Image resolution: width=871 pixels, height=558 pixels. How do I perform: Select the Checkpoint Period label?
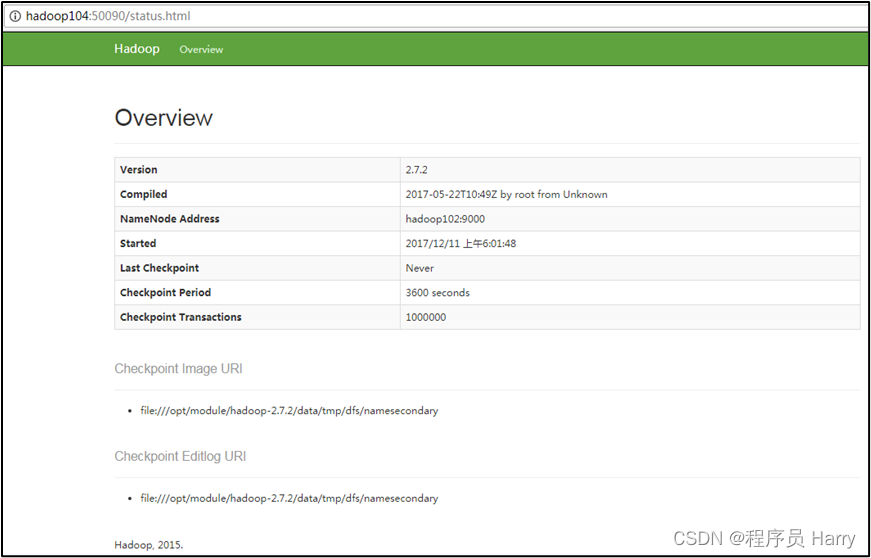166,293
